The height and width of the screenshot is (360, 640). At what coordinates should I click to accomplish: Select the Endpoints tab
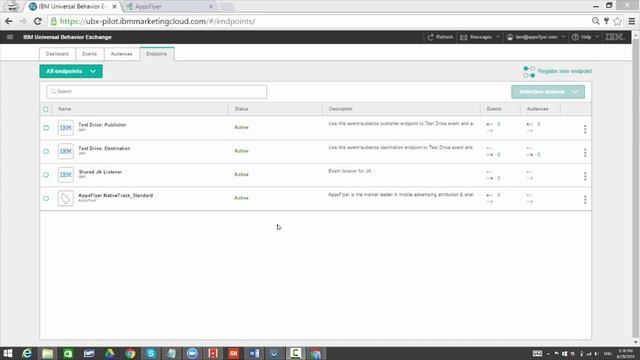pos(157,54)
